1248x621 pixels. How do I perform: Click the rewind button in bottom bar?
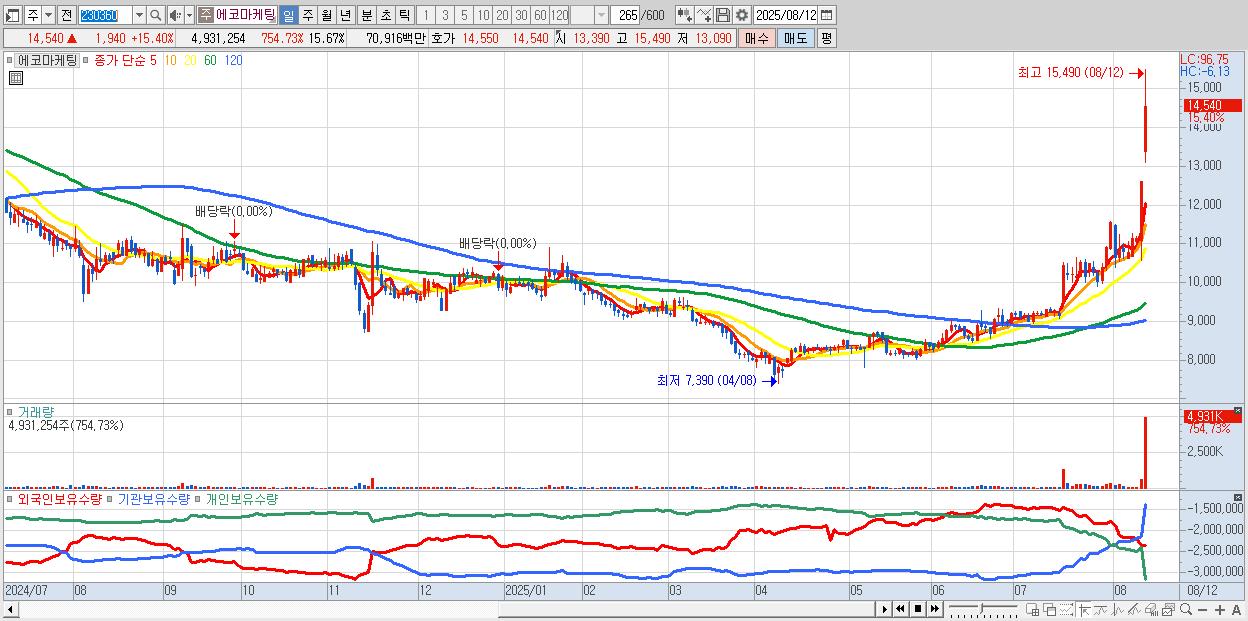pyautogui.click(x=900, y=609)
